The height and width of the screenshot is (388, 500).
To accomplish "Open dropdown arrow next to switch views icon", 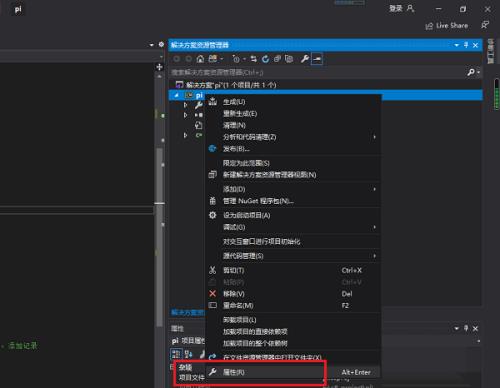I will 222,59.
